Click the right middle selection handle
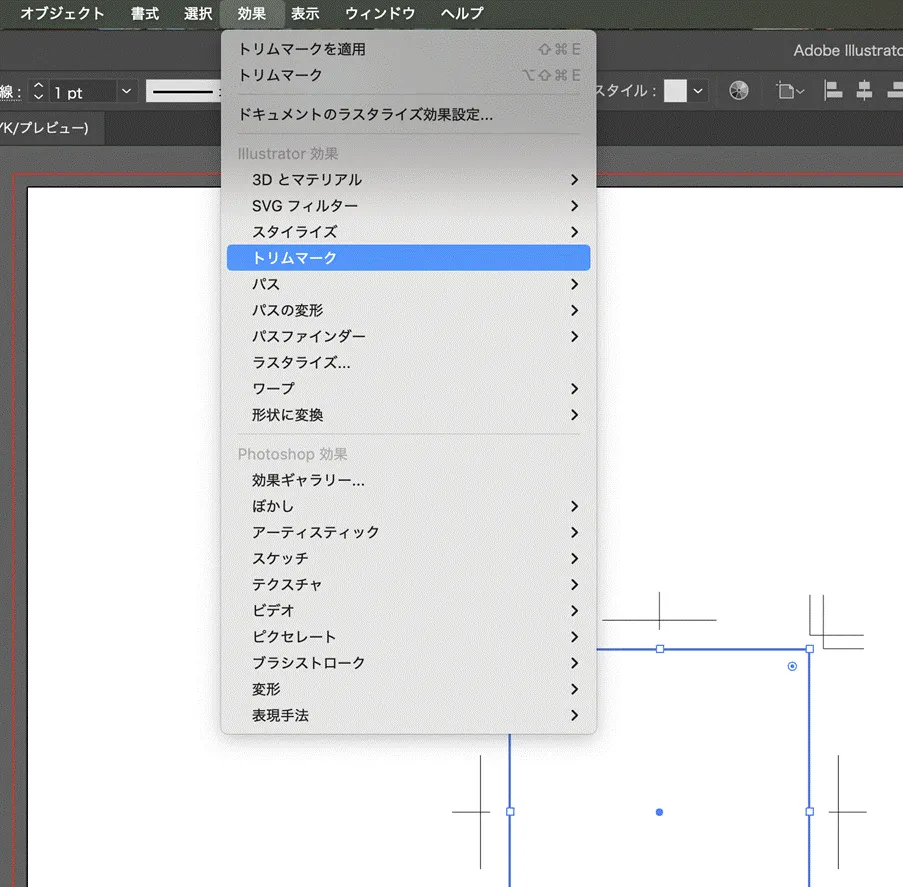 coord(810,812)
